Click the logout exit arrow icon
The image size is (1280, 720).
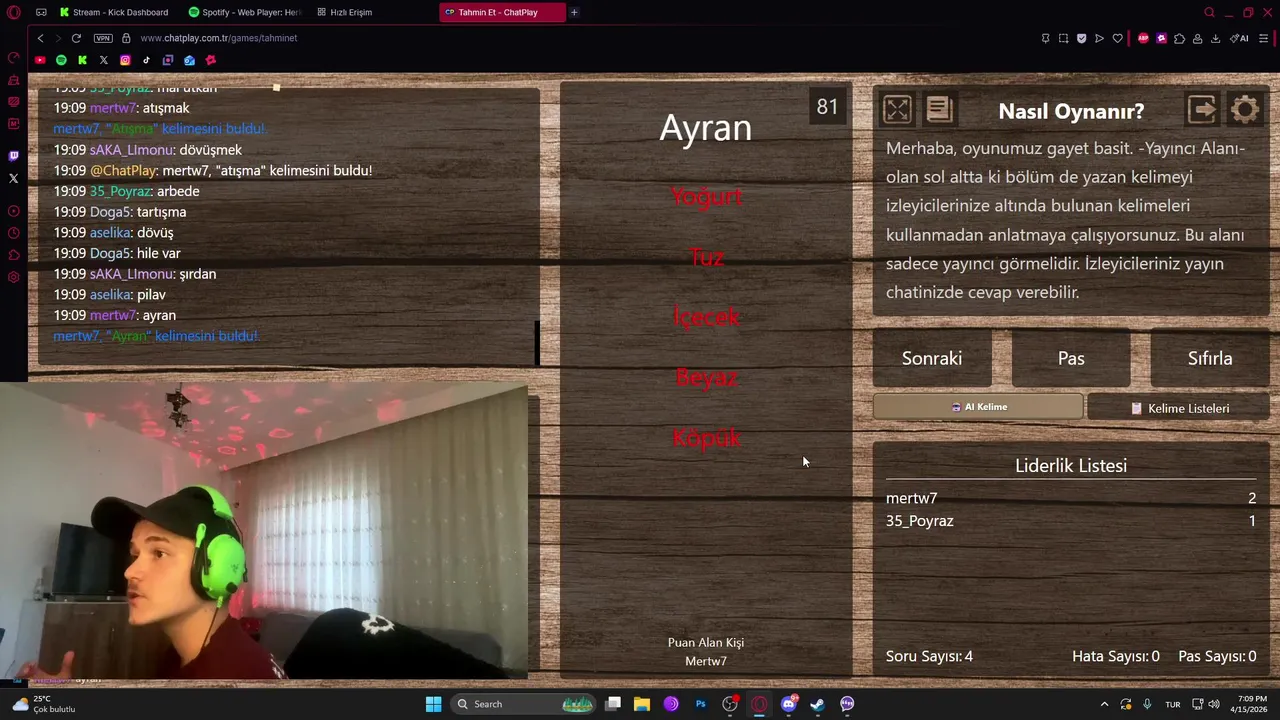pos(1202,109)
